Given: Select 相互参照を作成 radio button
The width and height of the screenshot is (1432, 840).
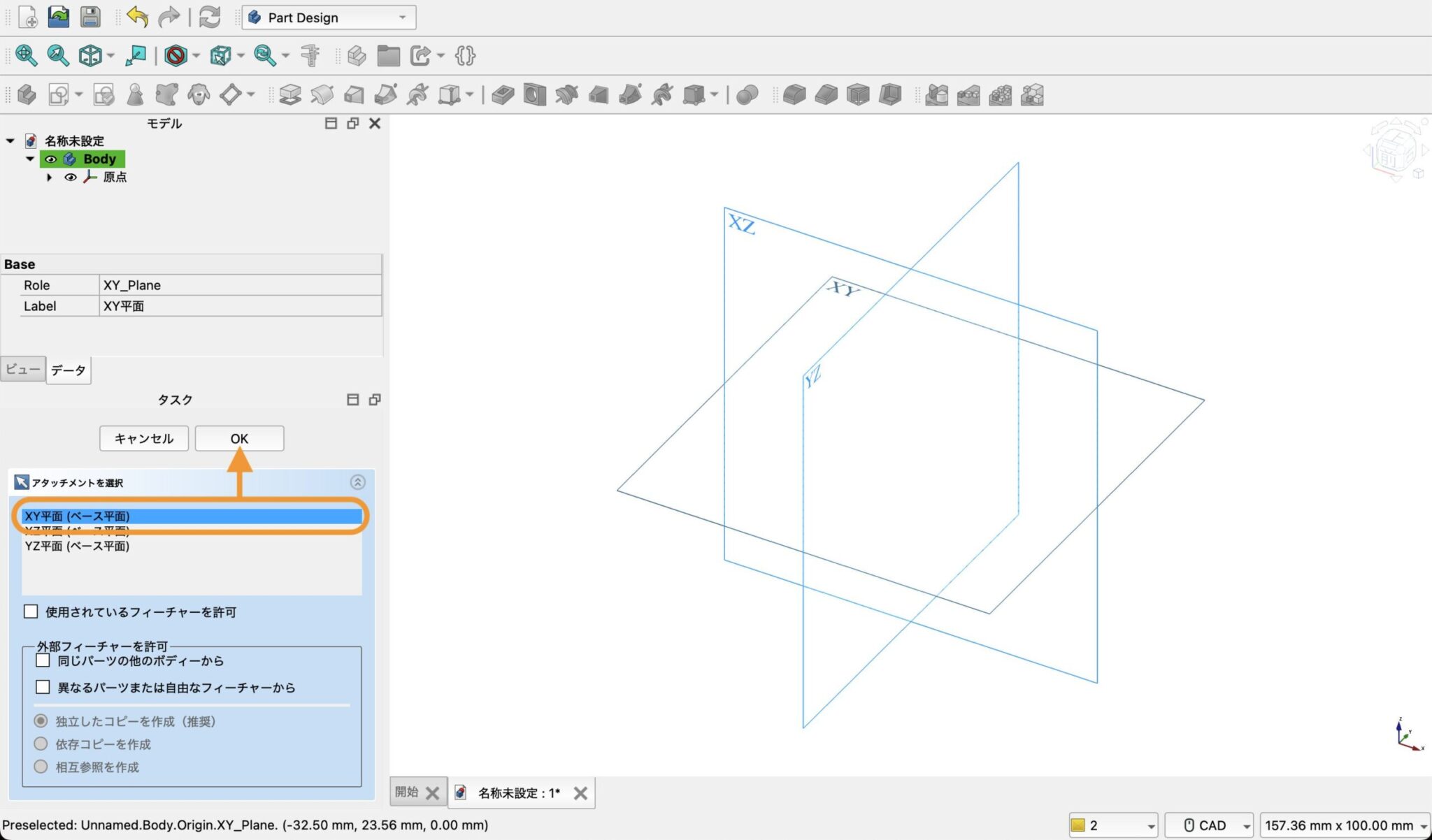Looking at the screenshot, I should click(41, 767).
